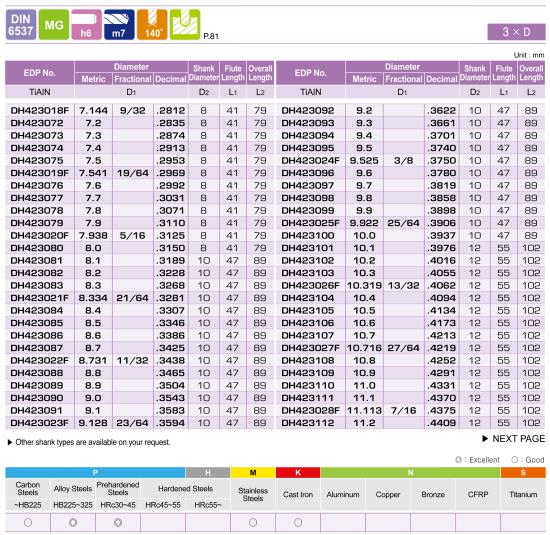Image resolution: width=550 pixels, height=535 pixels.
Task: Click the left EDP No. column header
Action: click(40, 73)
